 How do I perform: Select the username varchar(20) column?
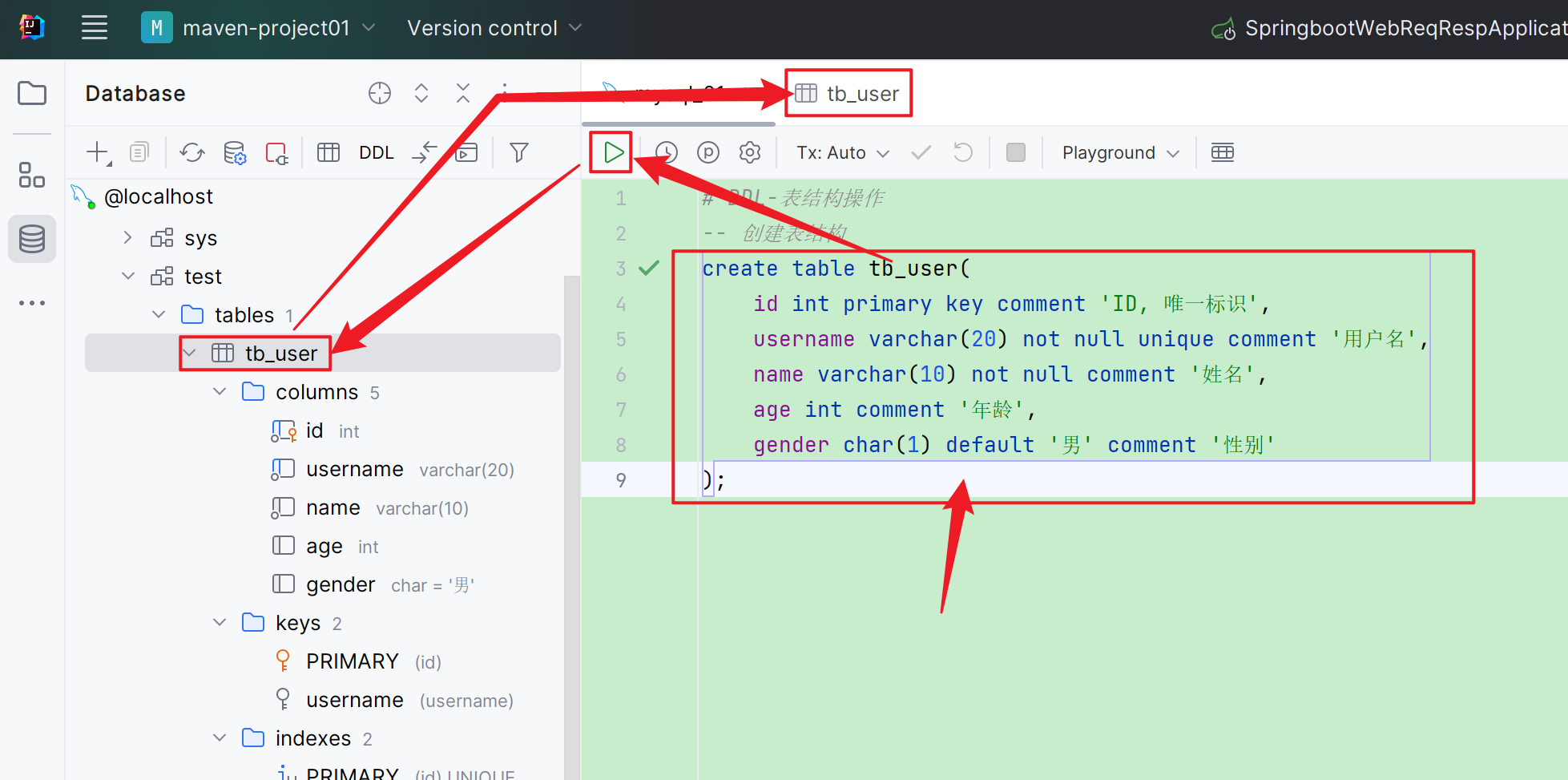(x=393, y=469)
